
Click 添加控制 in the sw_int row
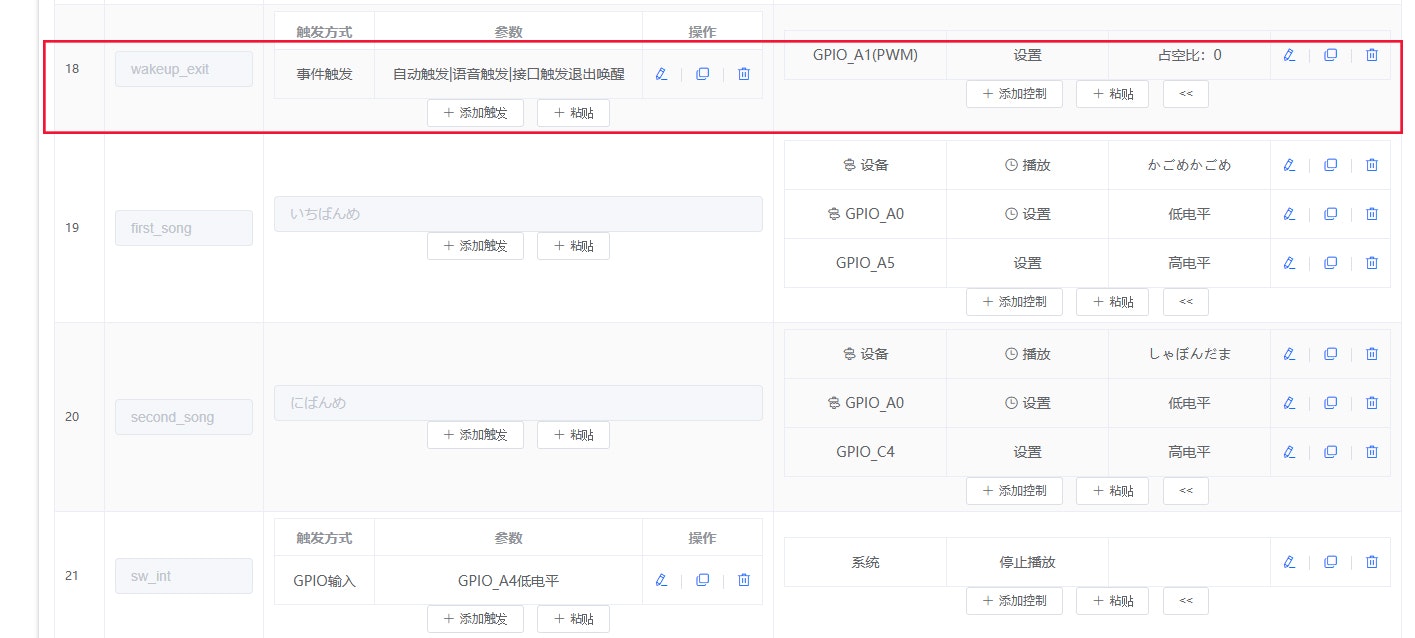coord(1014,601)
